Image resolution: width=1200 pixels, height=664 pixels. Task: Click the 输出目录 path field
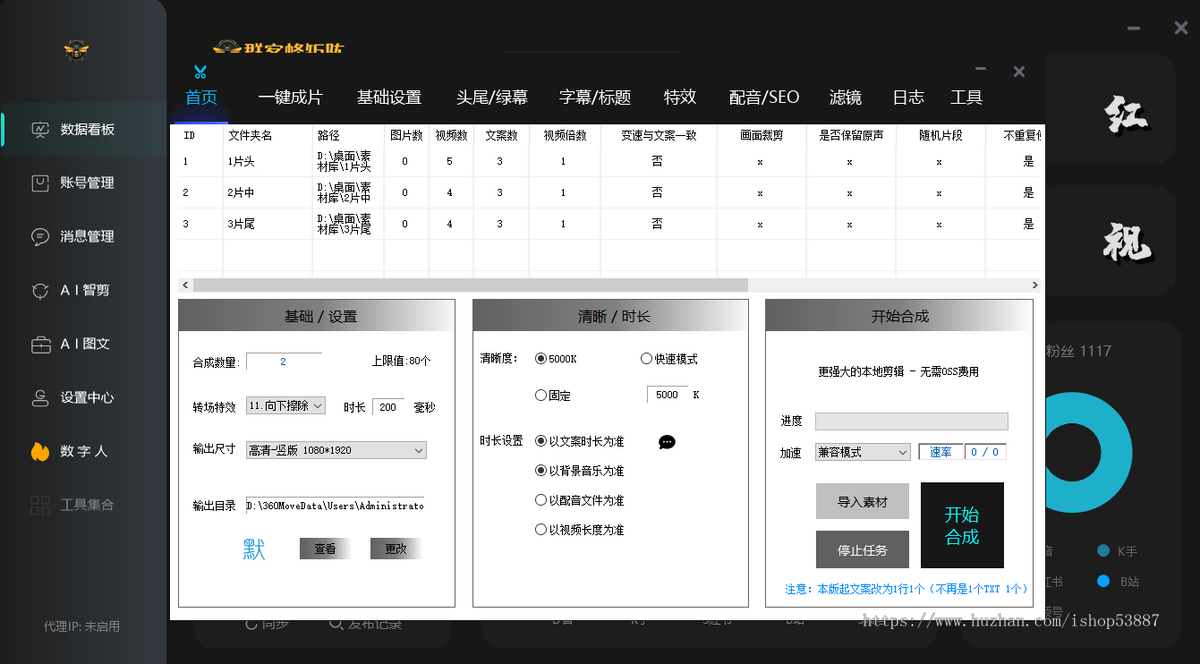pyautogui.click(x=335, y=505)
